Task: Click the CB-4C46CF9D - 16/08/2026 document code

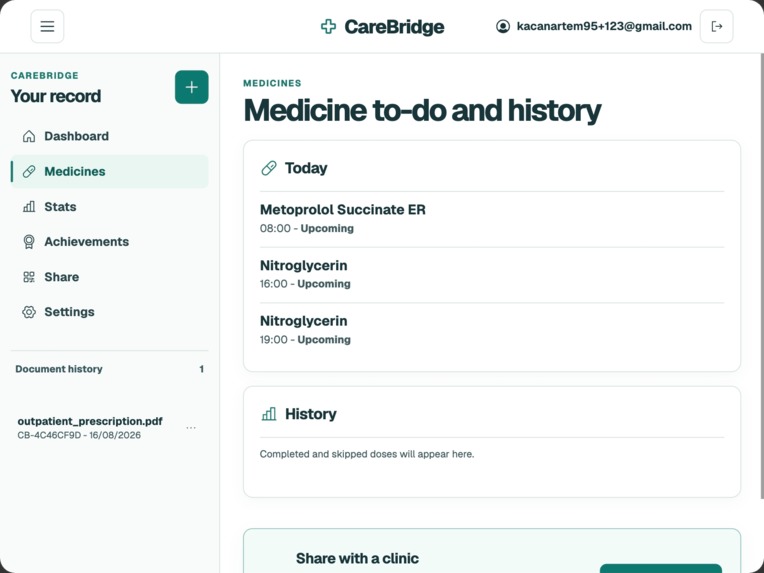Action: 79,435
